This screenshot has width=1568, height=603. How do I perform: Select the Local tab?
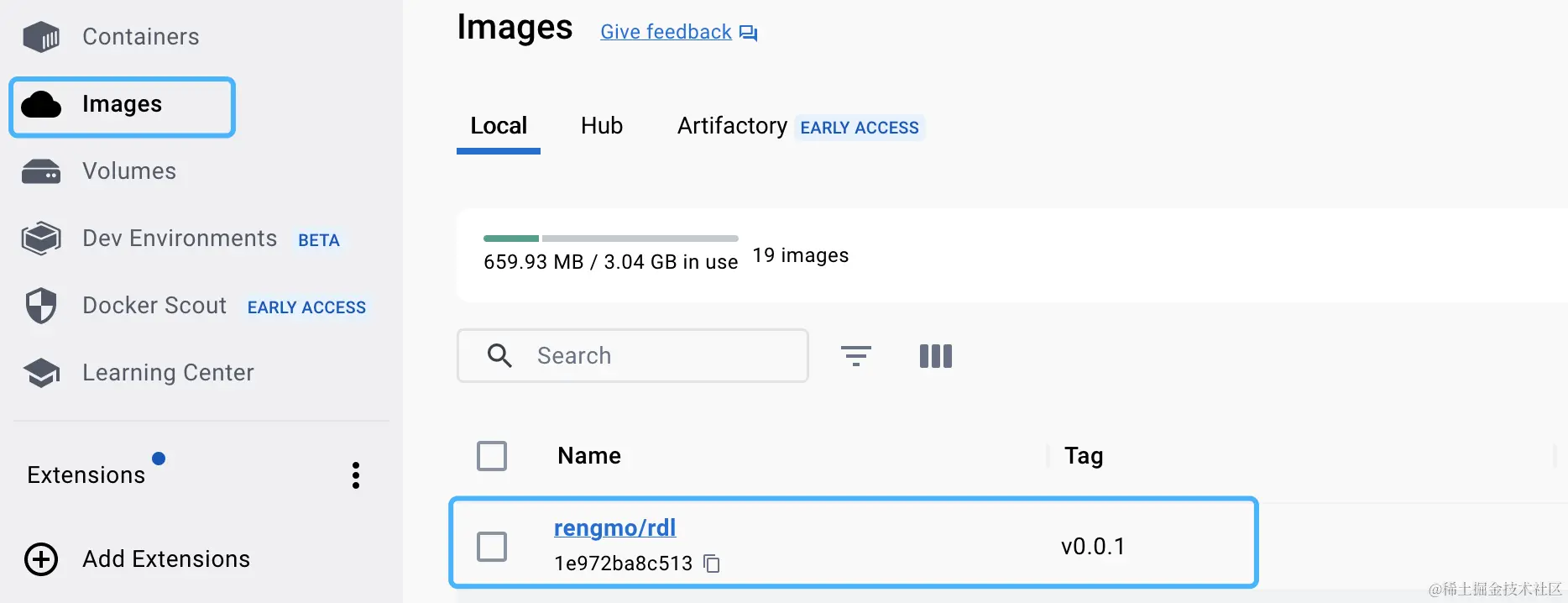click(499, 126)
